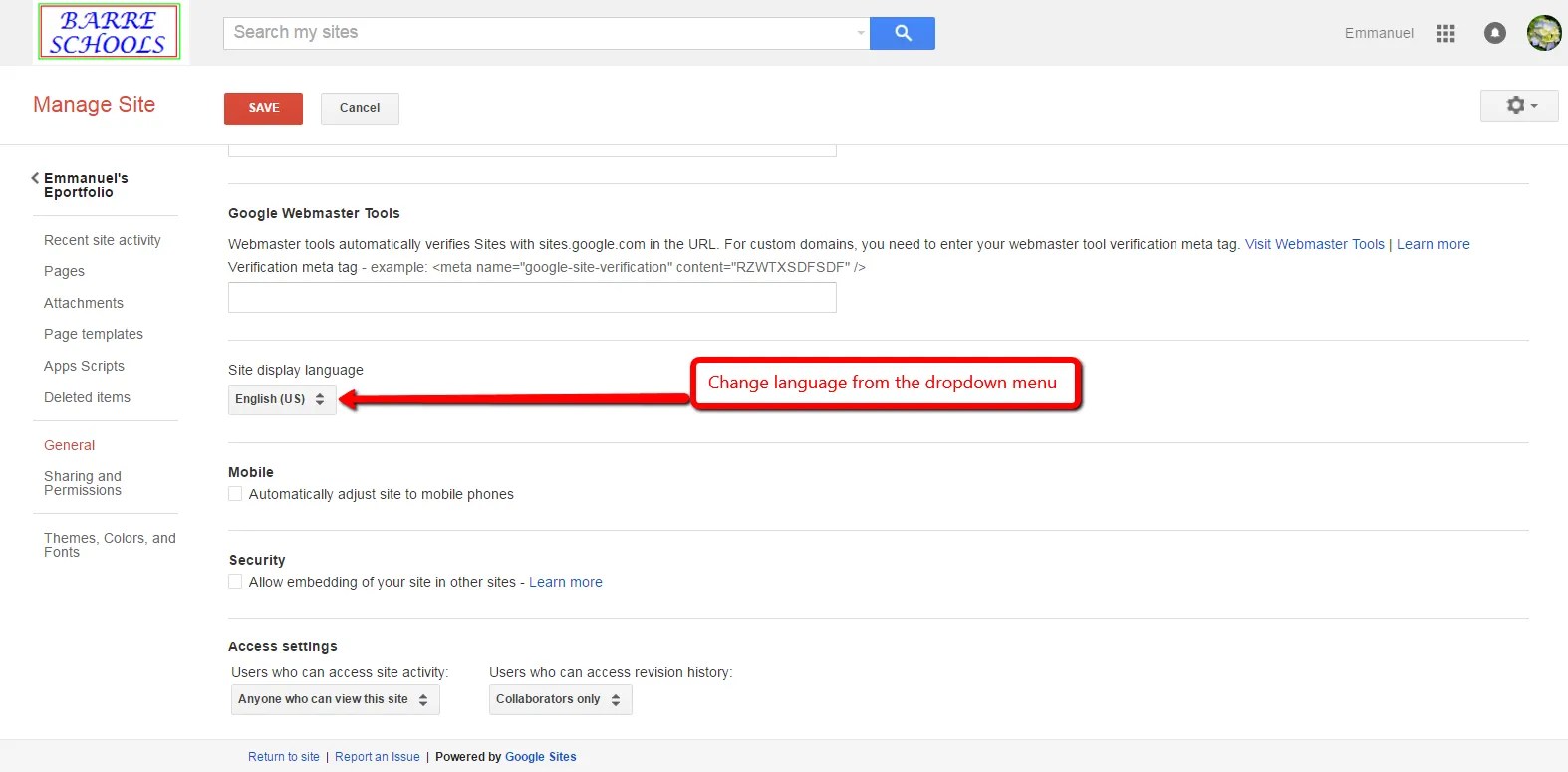Open Apps Scripts in the sidebar
The image size is (1568, 772).
coord(84,366)
